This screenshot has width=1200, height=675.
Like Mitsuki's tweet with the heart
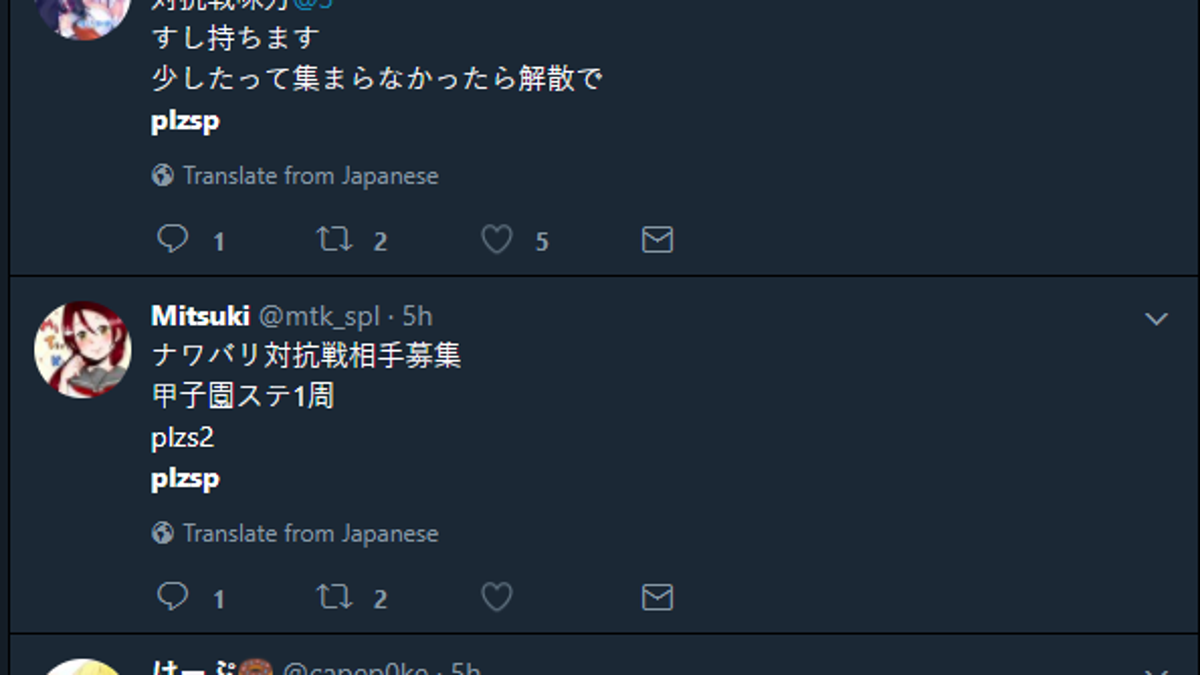(x=497, y=597)
